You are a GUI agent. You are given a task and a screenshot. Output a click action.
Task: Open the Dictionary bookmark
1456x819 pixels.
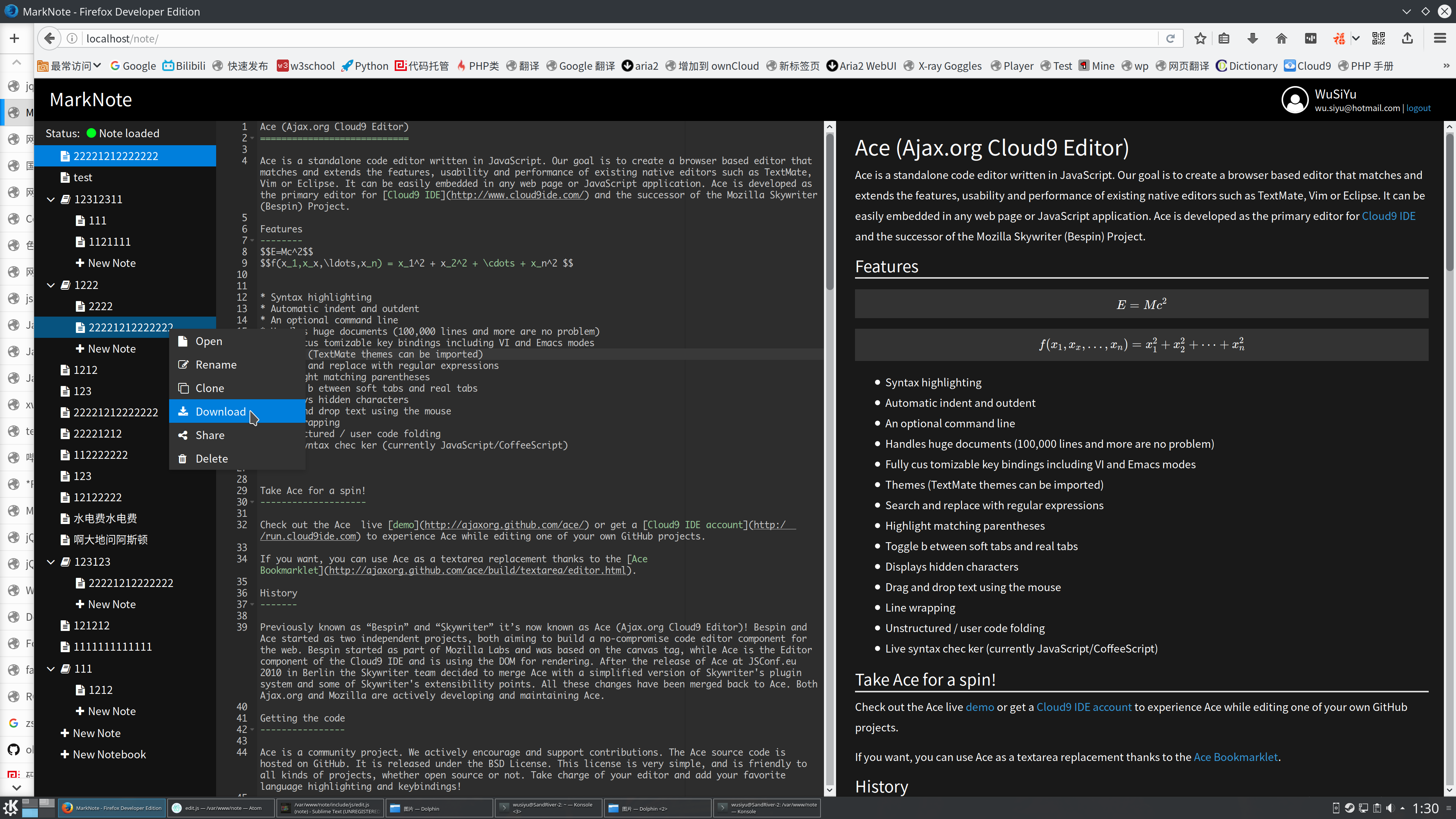click(1246, 66)
